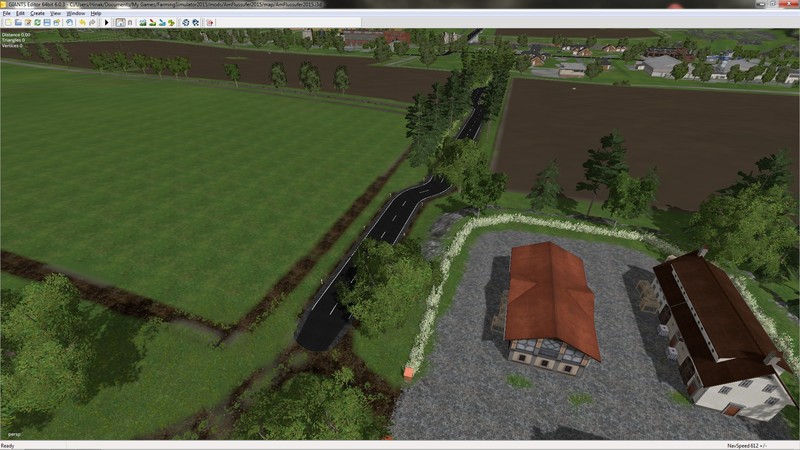Undo the last action via yellow arrow
The width and height of the screenshot is (800, 450).
coord(82,22)
